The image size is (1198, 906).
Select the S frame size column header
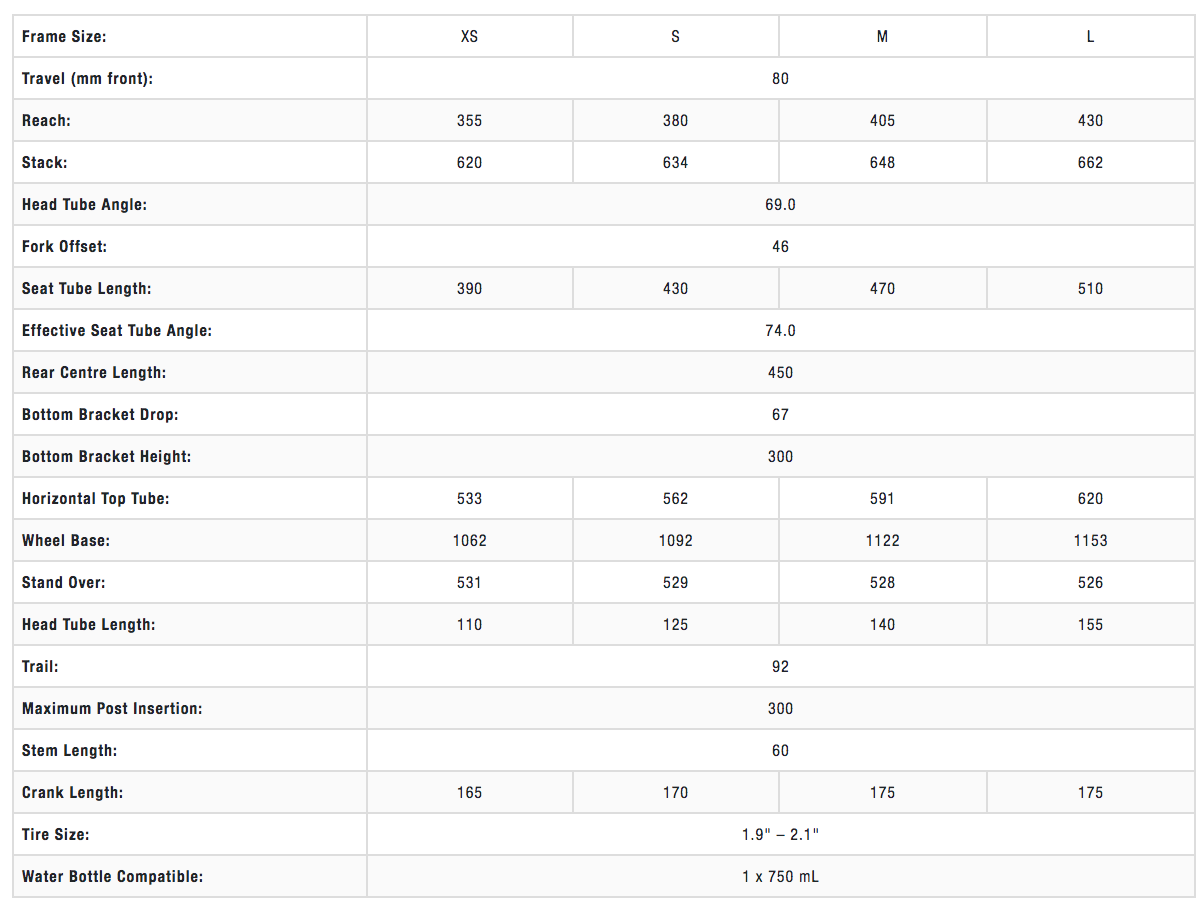click(x=675, y=37)
